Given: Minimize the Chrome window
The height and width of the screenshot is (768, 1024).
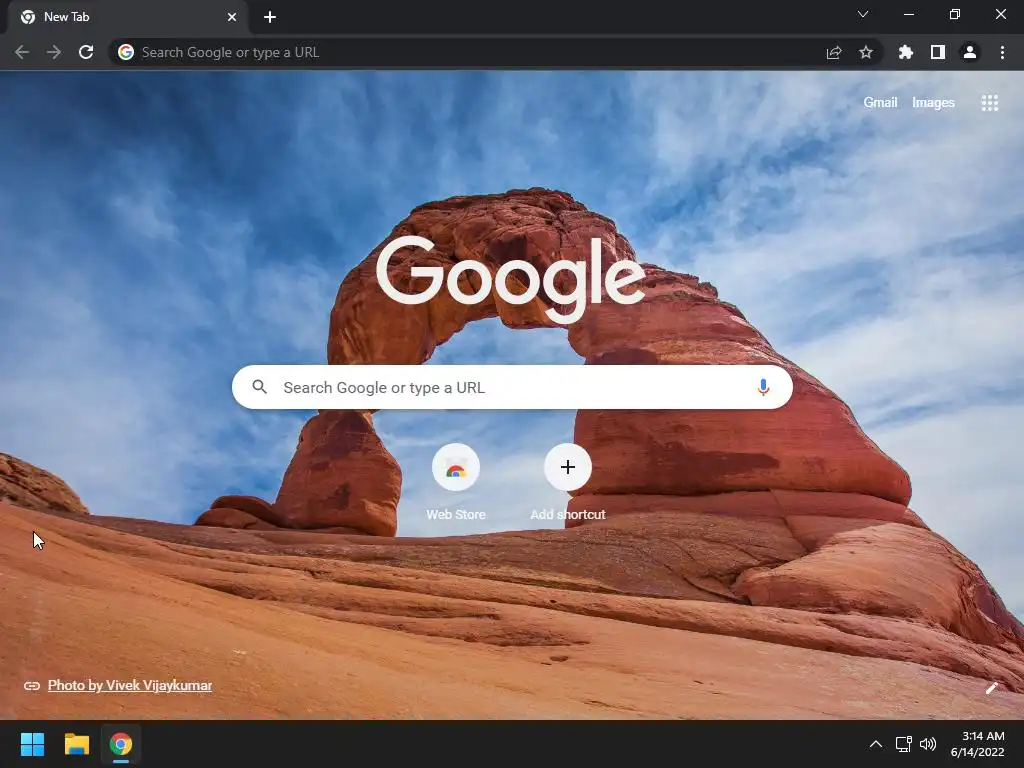Looking at the screenshot, I should [908, 14].
